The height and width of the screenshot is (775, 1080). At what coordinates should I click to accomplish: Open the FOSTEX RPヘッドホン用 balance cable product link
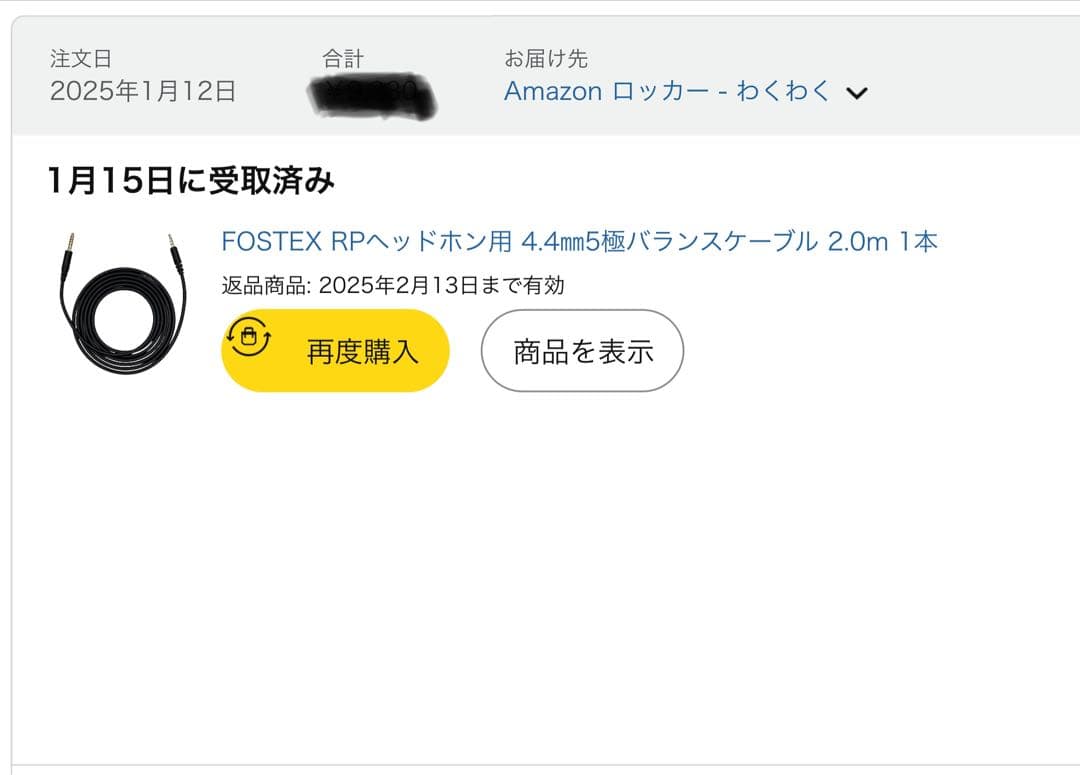pyautogui.click(x=578, y=241)
